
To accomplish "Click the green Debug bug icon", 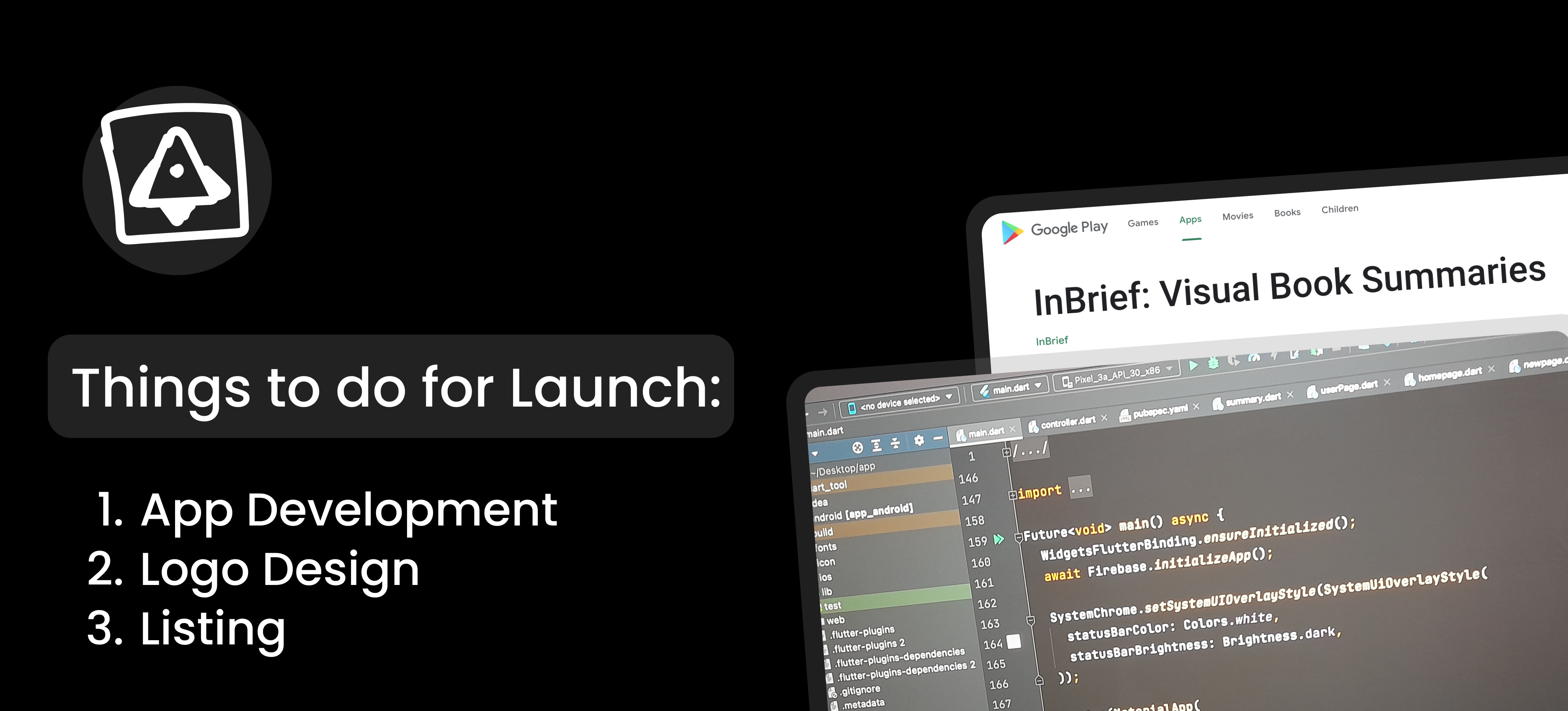I will [x=1213, y=363].
